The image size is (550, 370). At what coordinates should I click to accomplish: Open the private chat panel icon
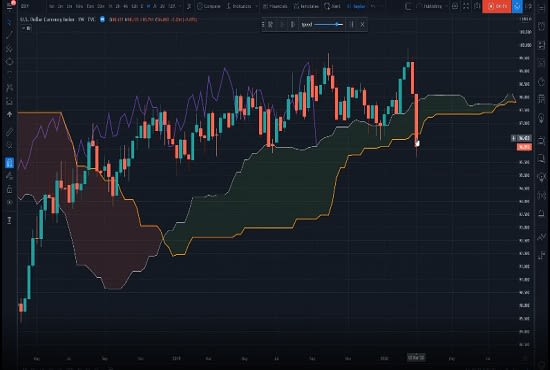541,159
